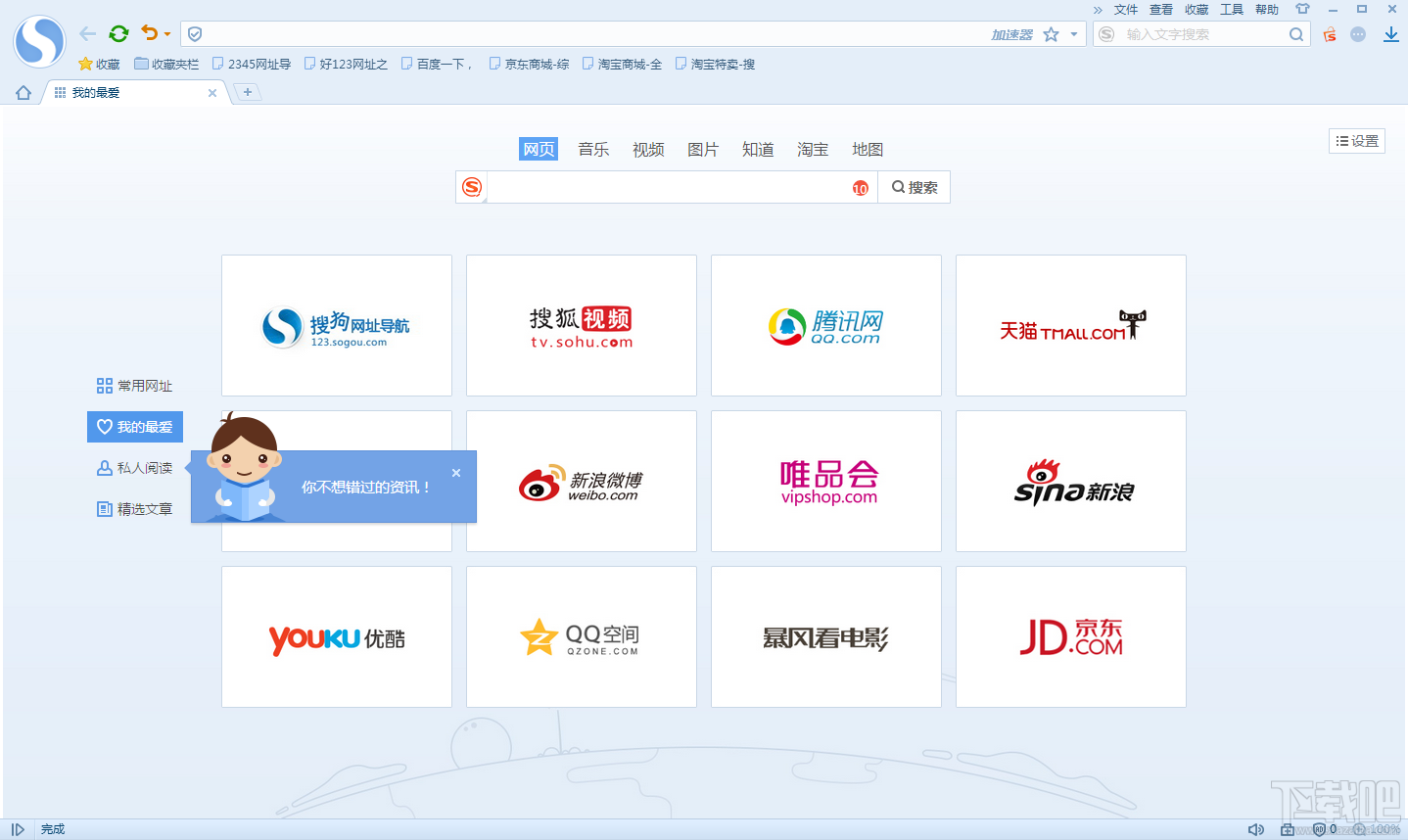The height and width of the screenshot is (840, 1408).
Task: Bookmark this page with the star icon
Action: 1050,33
